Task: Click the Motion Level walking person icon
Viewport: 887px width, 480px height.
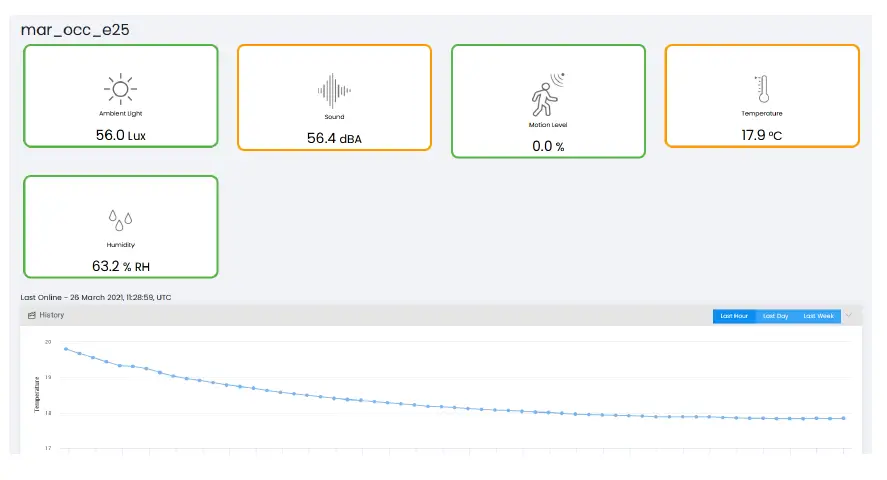Action: coord(547,94)
